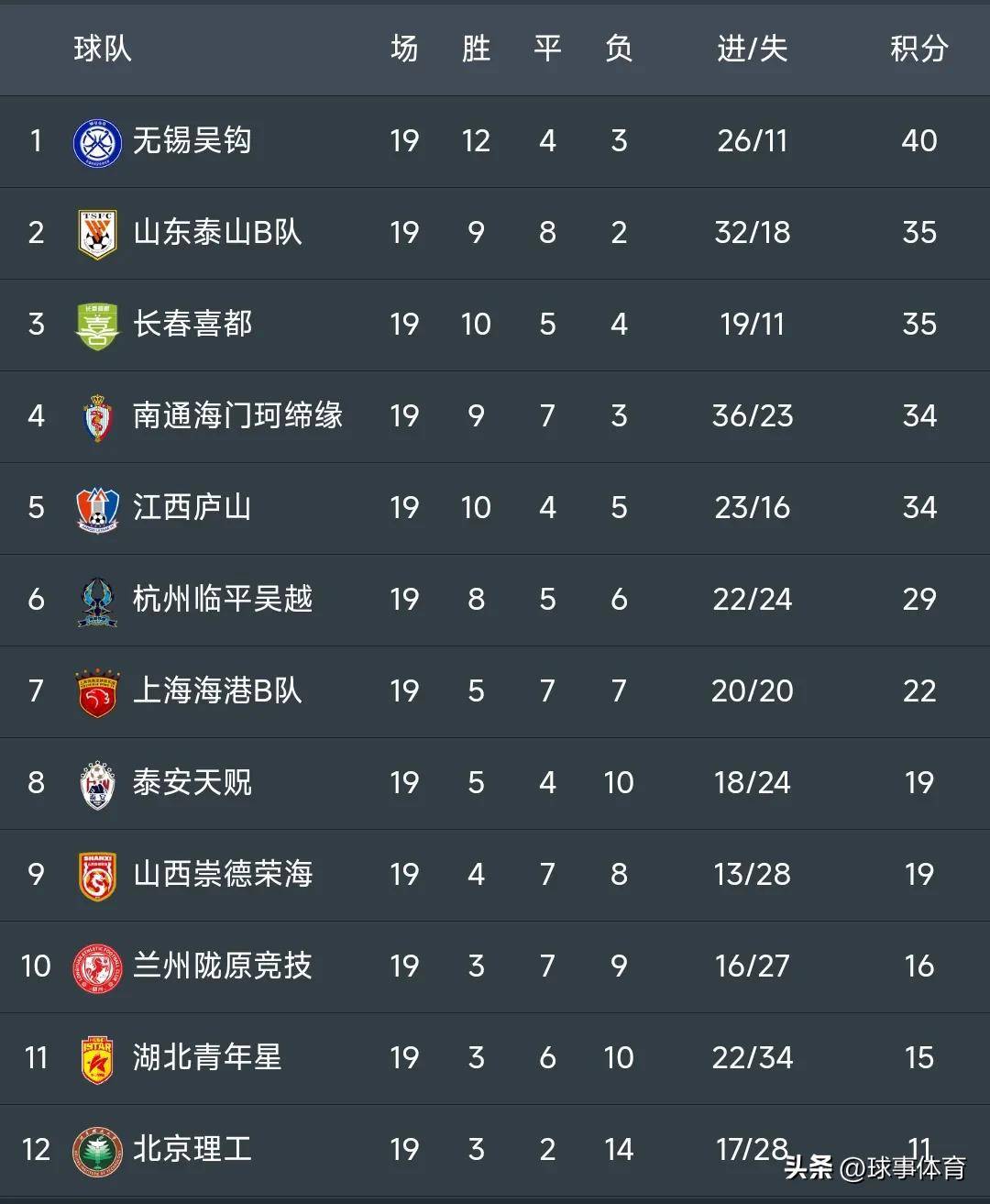Select the 山东泰山B队 club badge

(x=96, y=234)
